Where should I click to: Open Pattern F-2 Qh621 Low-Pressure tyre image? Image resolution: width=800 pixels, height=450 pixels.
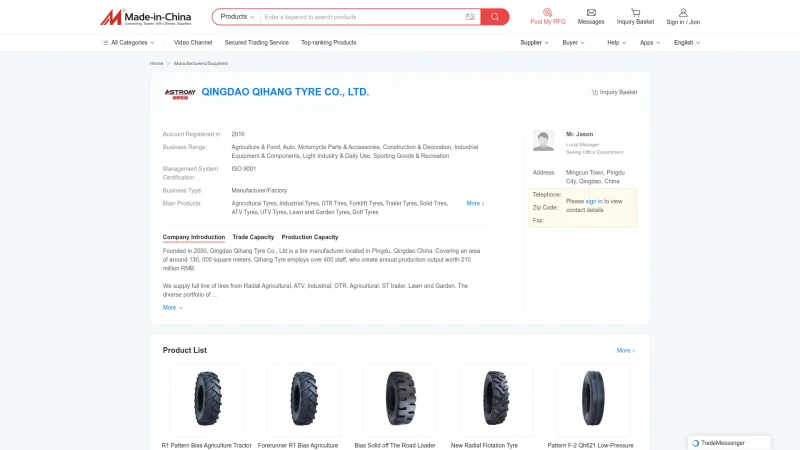click(593, 399)
